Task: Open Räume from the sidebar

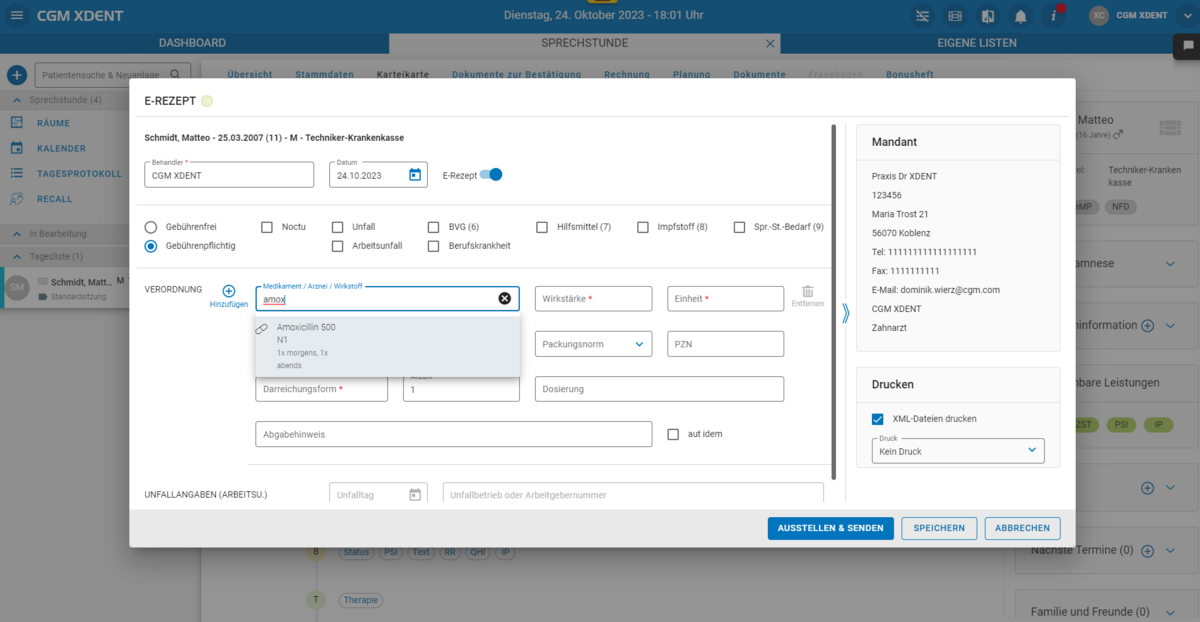Action: coord(54,122)
